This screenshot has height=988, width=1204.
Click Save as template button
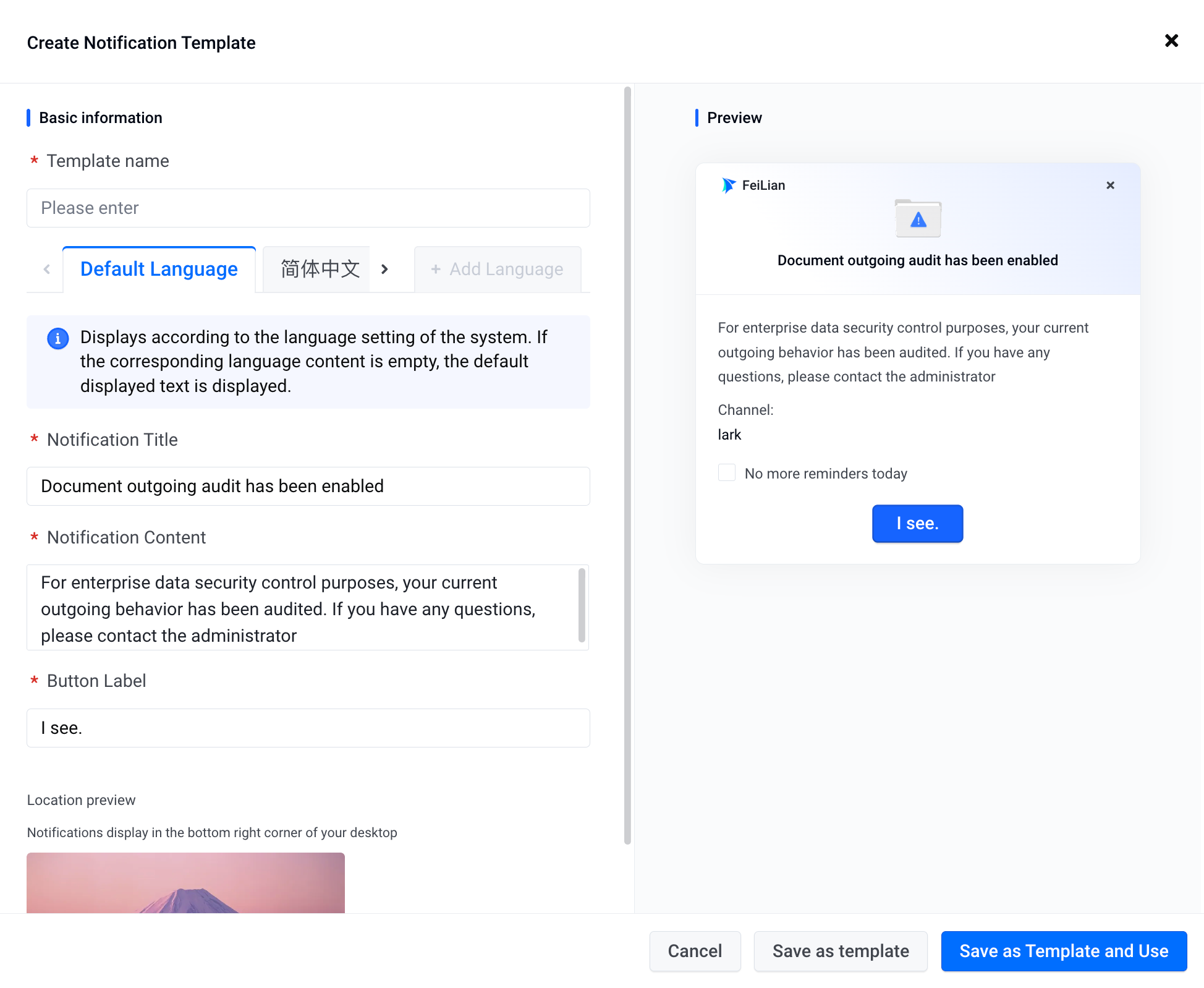tap(841, 951)
